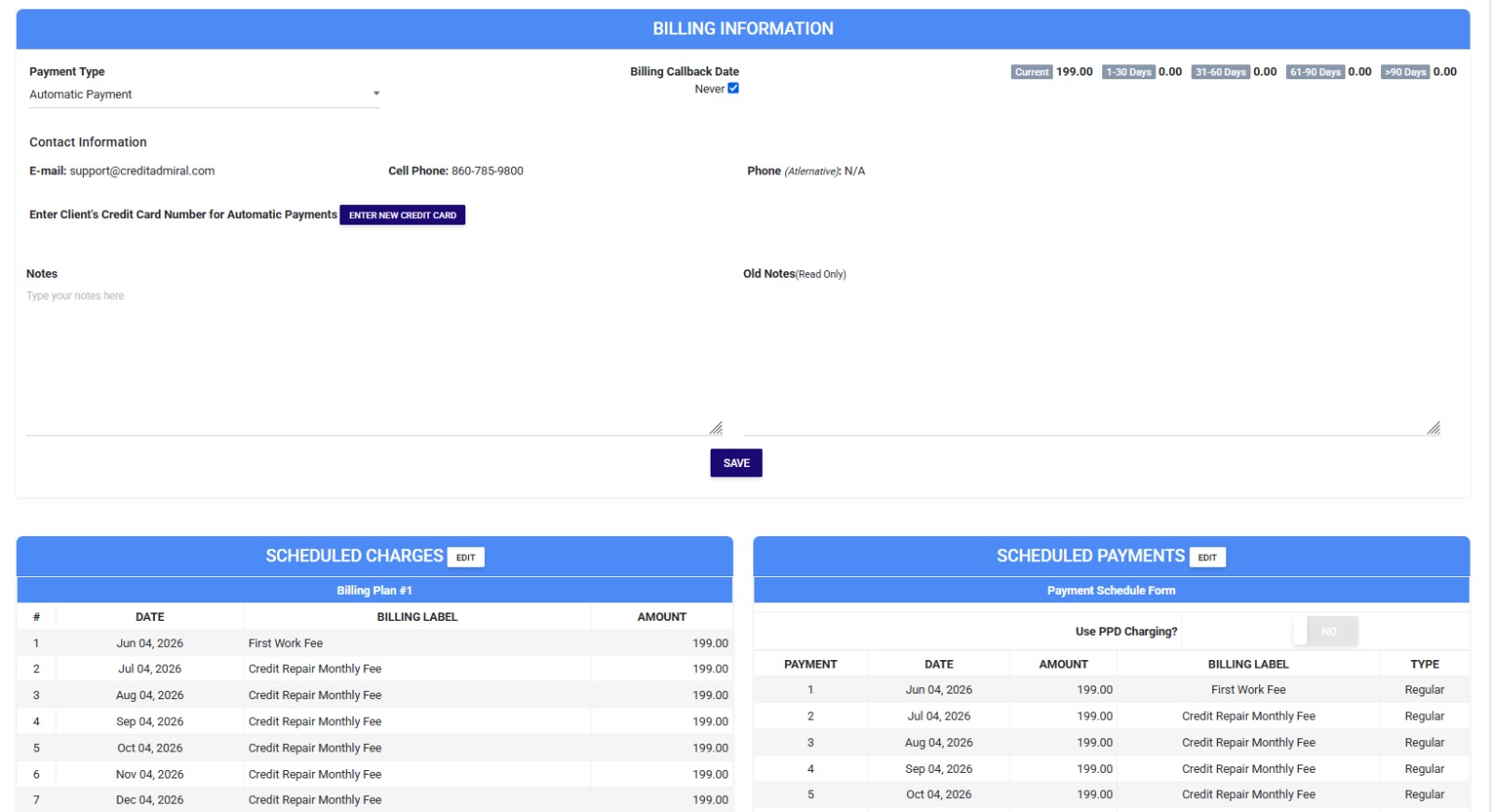Click Aug 04, 2026 in Scheduled Charges
Viewport: 1492px width, 812px height.
(x=149, y=695)
